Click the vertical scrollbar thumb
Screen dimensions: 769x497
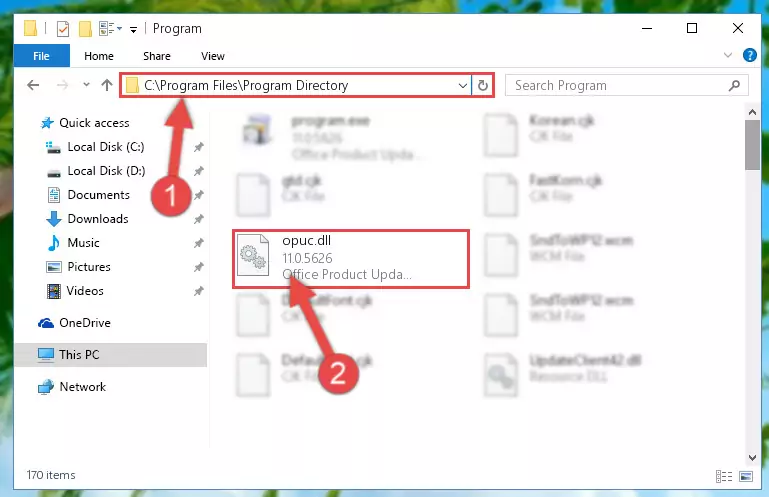(x=752, y=145)
